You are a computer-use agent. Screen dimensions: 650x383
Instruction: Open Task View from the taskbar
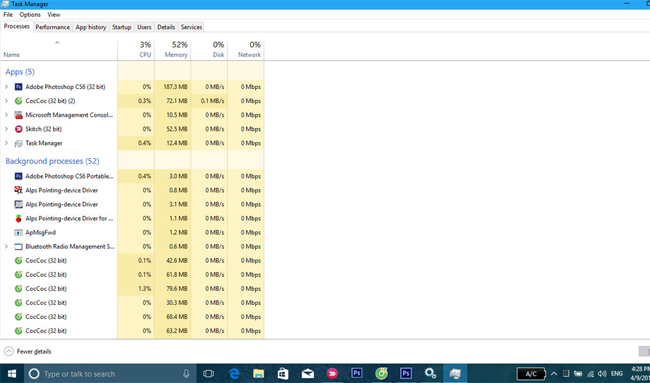(208, 374)
